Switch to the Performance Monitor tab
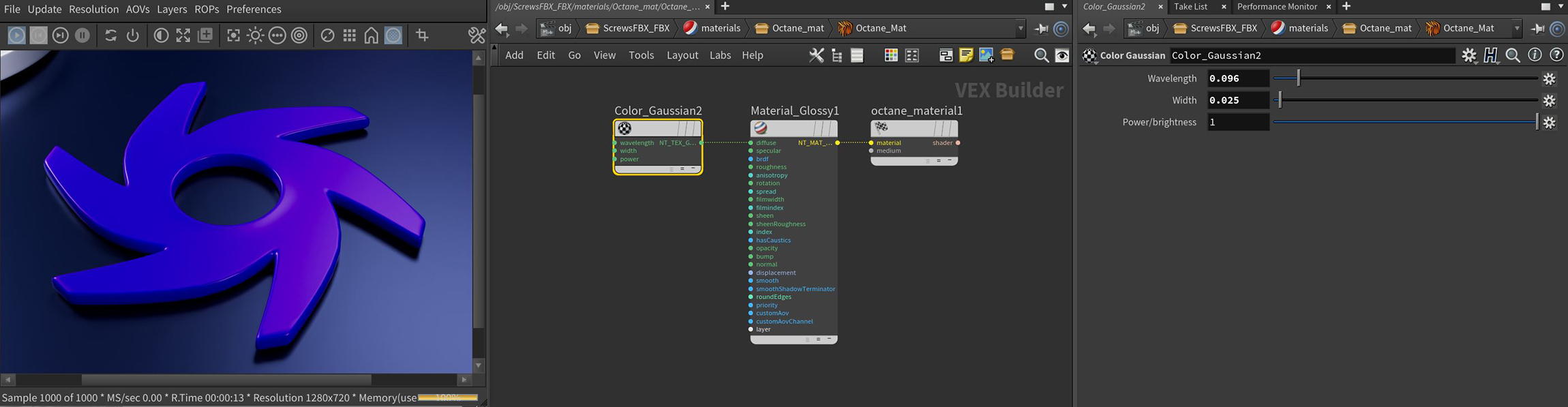1568x407 pixels. pyautogui.click(x=1277, y=7)
